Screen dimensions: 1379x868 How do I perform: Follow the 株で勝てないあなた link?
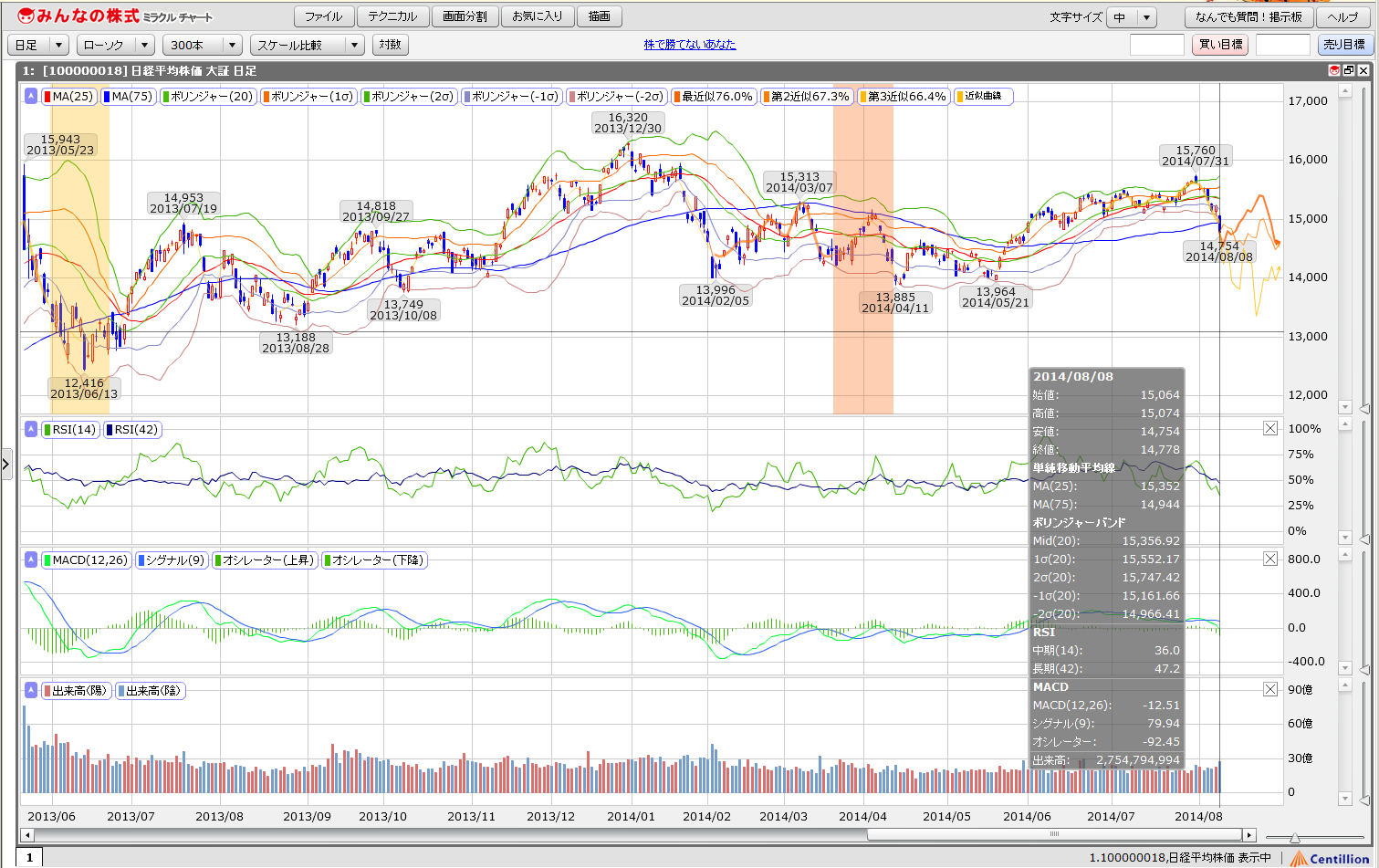(x=689, y=44)
